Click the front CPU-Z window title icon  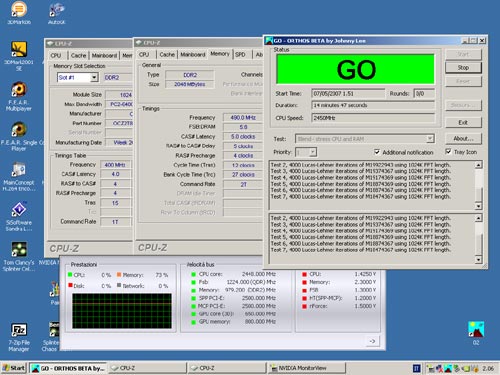pos(139,43)
